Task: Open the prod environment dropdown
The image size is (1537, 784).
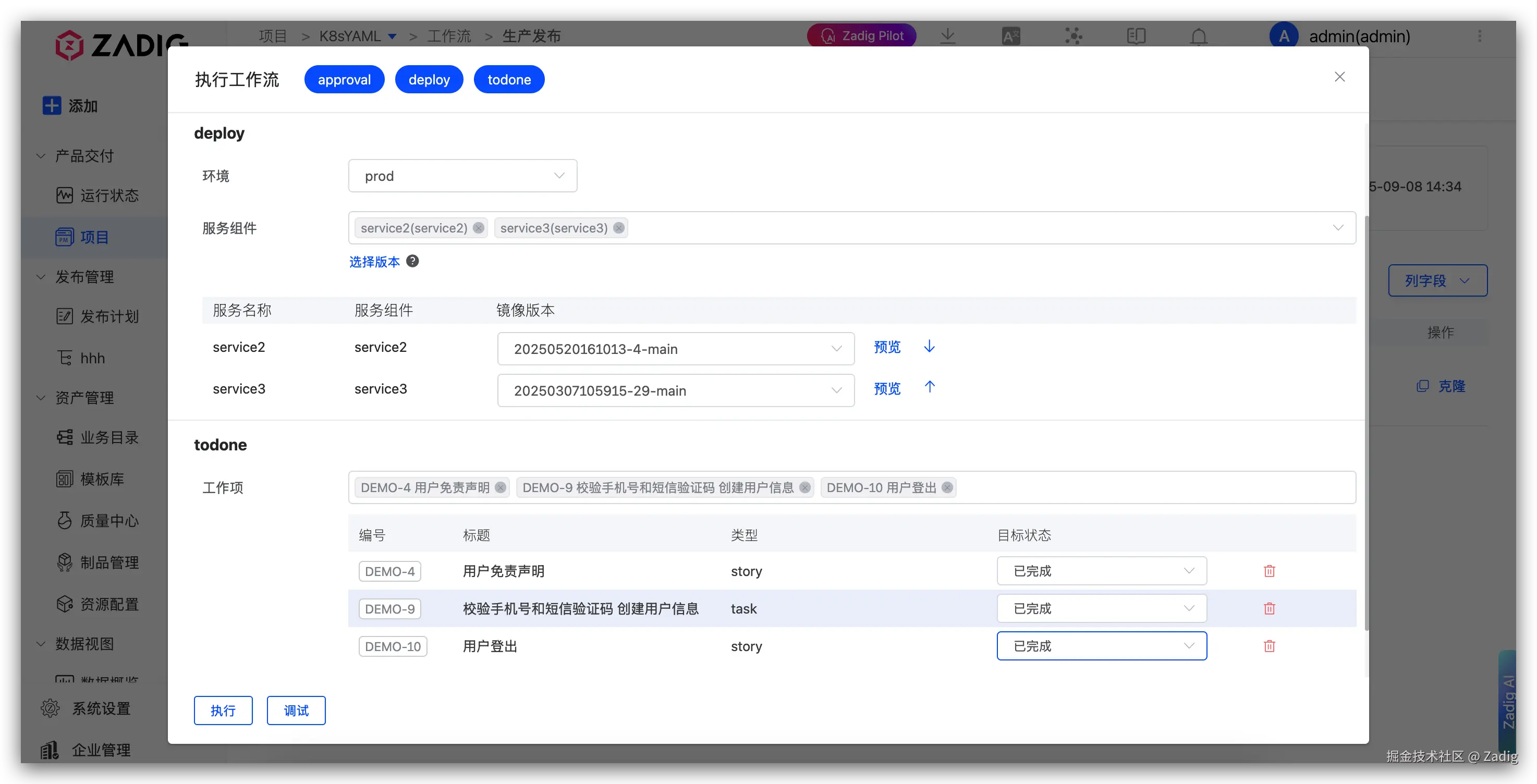Action: click(x=462, y=176)
